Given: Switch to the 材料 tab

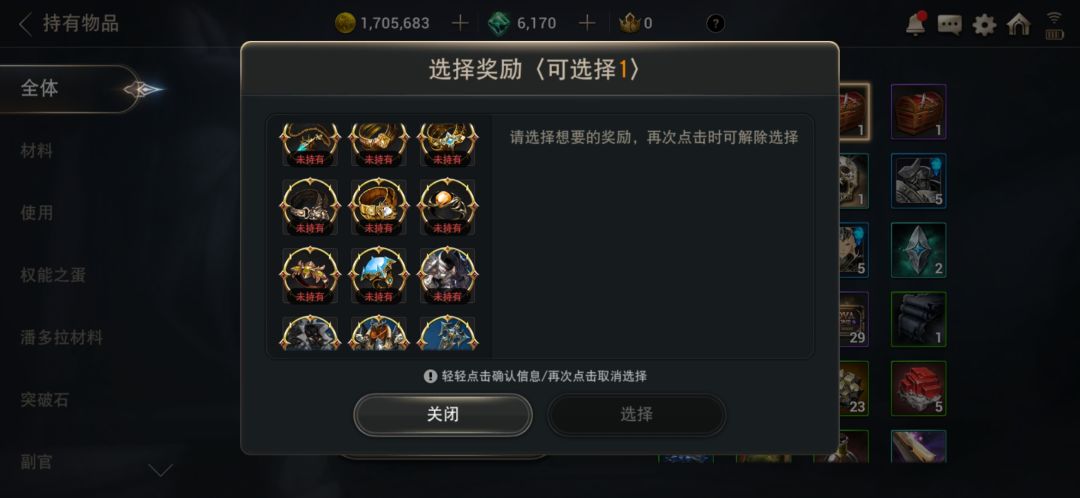Looking at the screenshot, I should [37, 151].
